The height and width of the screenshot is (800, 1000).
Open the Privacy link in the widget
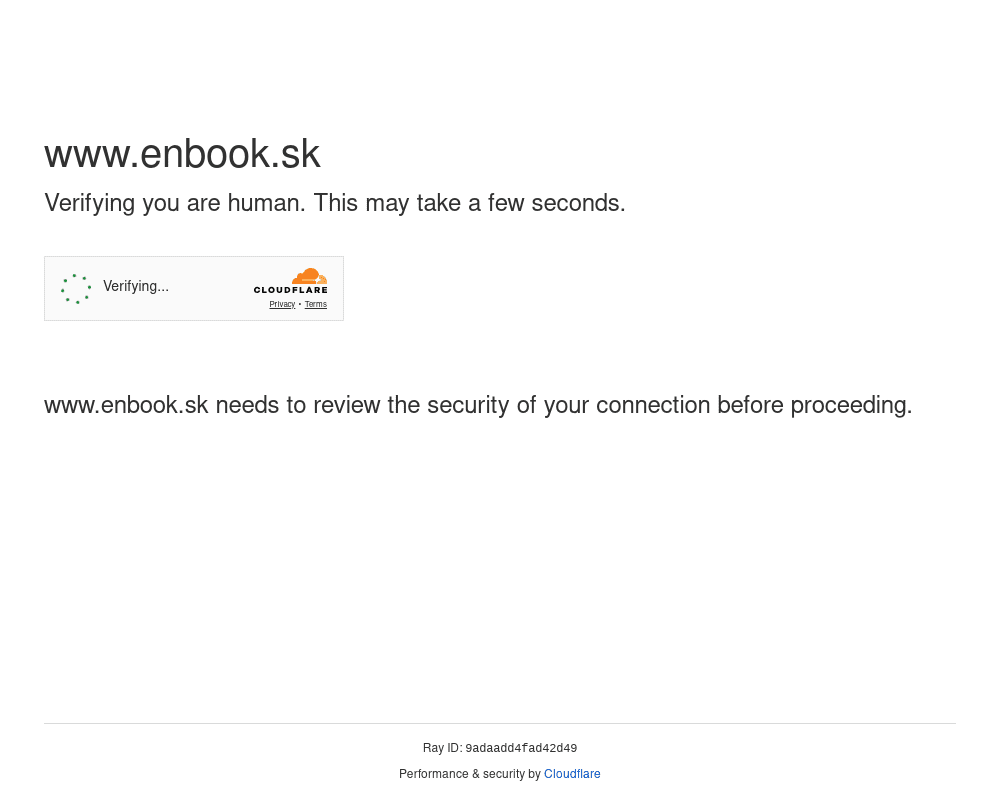click(282, 305)
